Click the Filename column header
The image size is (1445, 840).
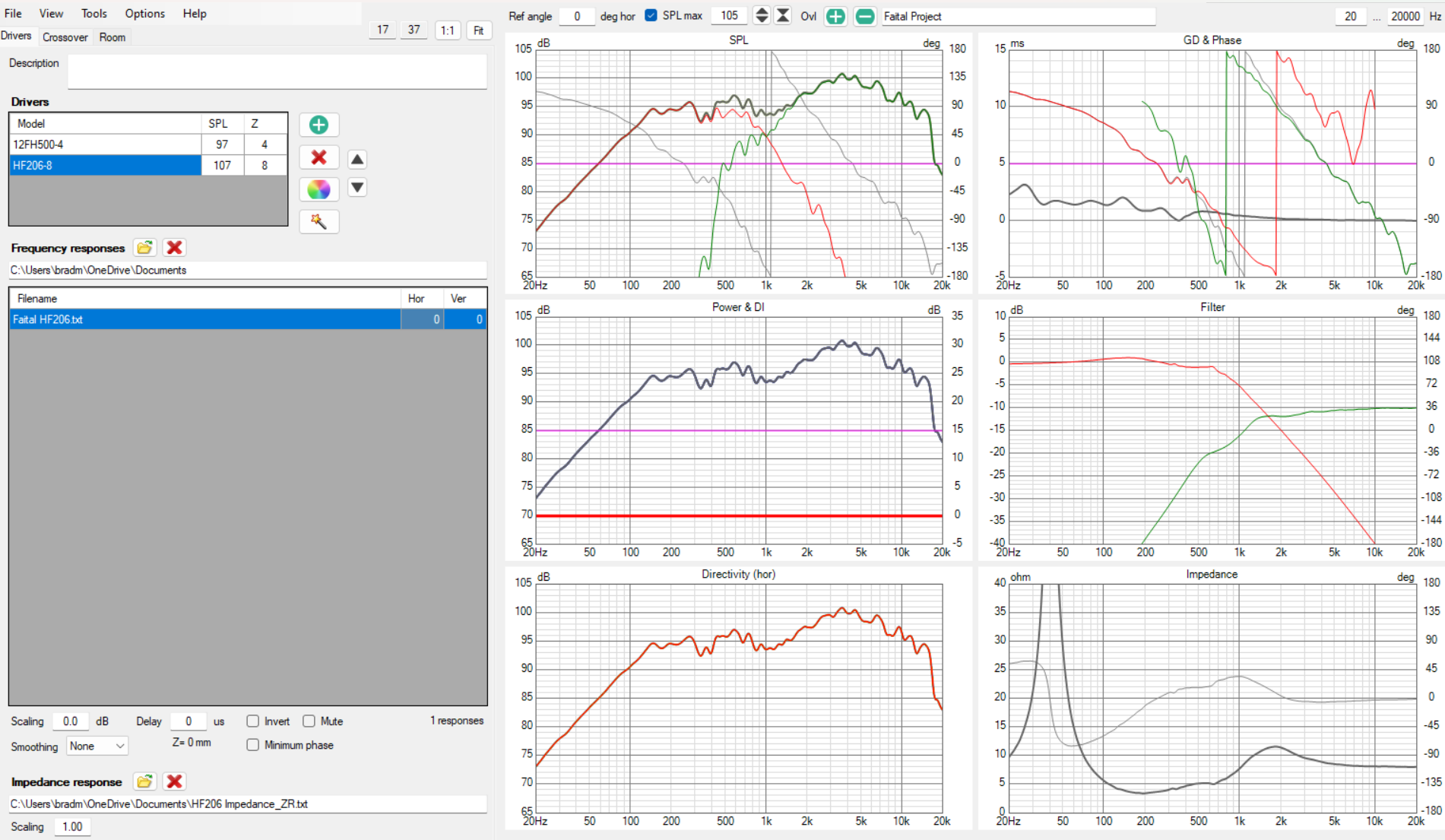click(205, 298)
